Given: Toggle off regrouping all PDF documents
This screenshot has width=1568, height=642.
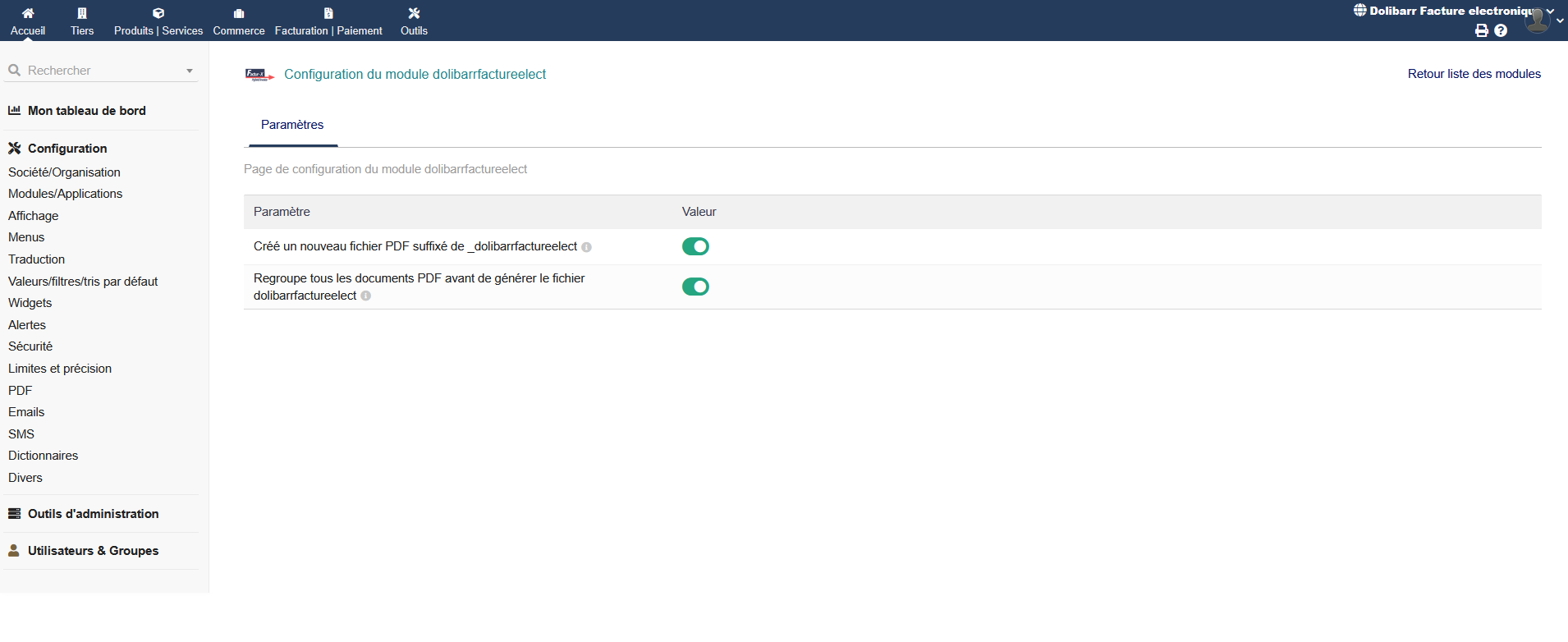Looking at the screenshot, I should coord(695,287).
